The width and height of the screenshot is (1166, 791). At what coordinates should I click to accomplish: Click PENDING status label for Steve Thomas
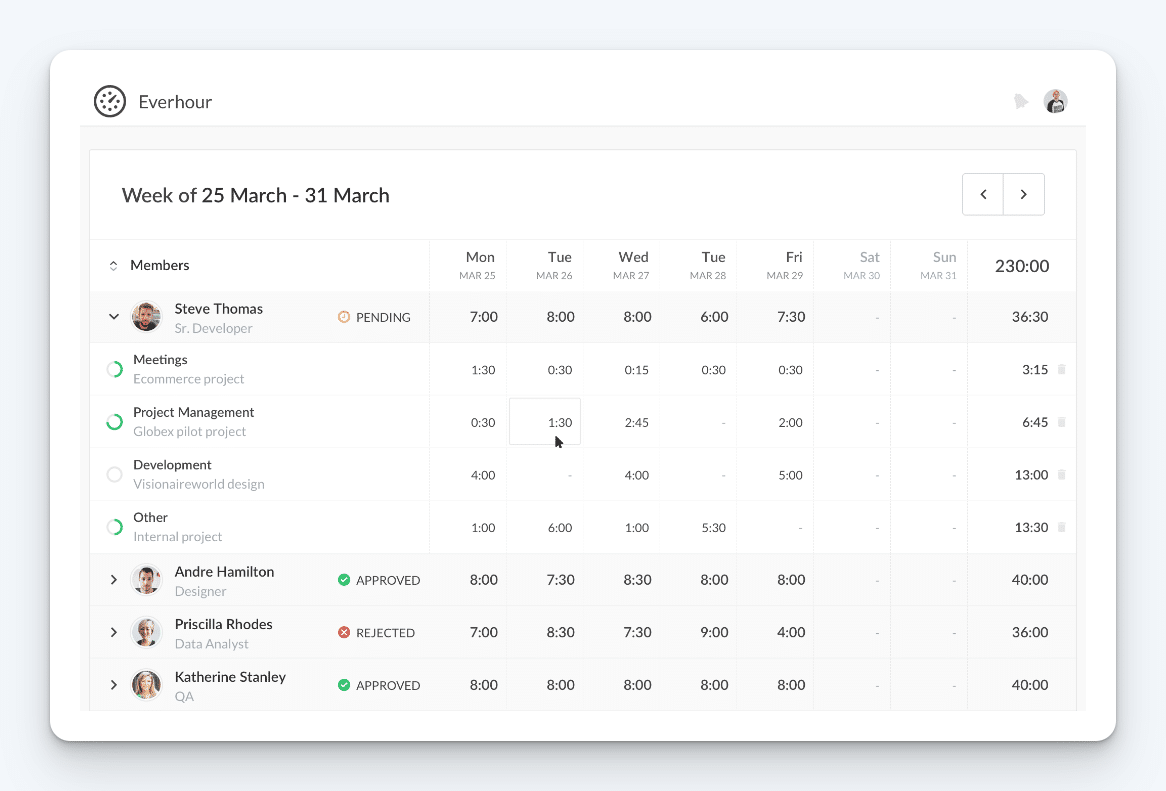point(383,317)
